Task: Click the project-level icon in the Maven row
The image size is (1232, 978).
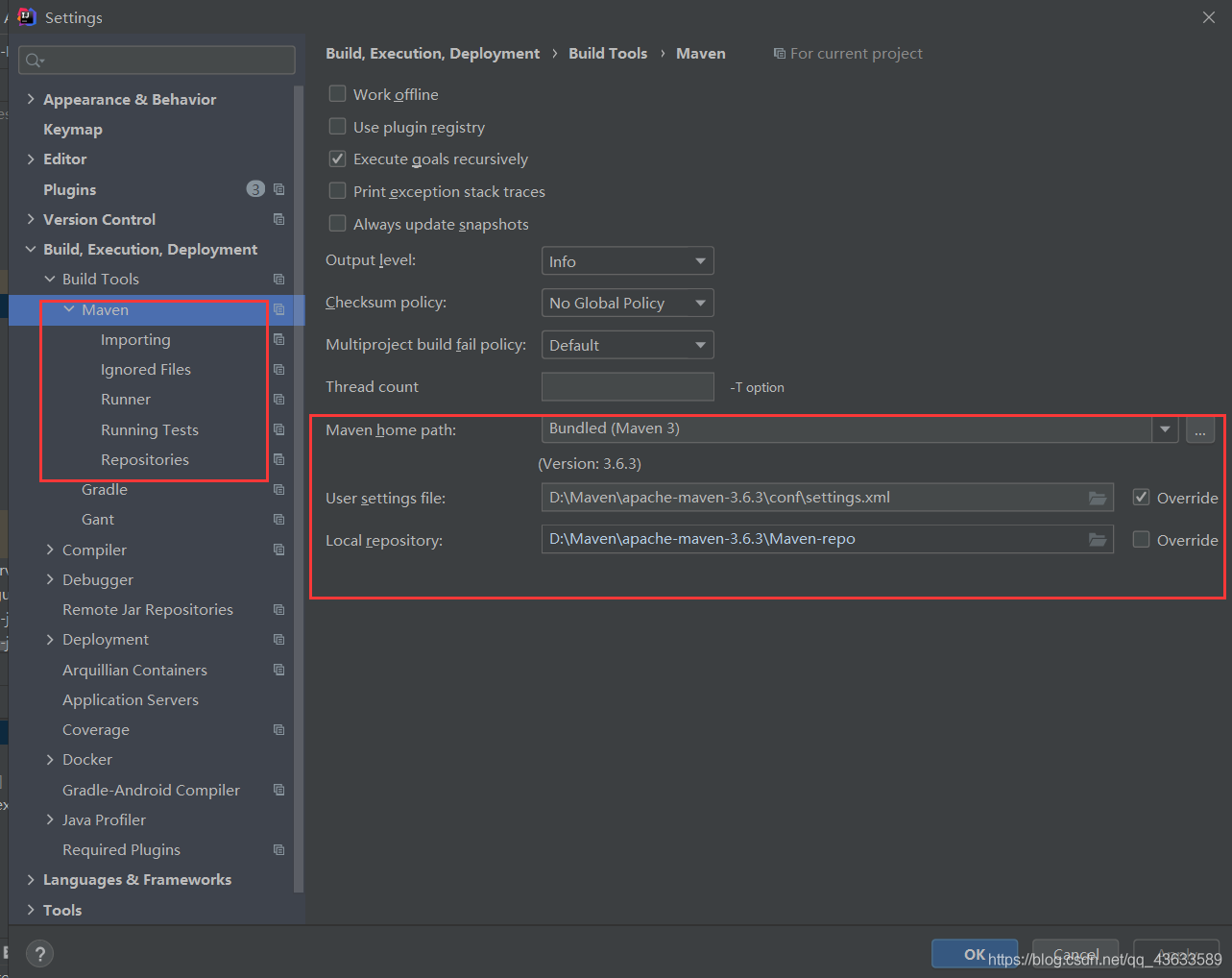Action: [278, 309]
